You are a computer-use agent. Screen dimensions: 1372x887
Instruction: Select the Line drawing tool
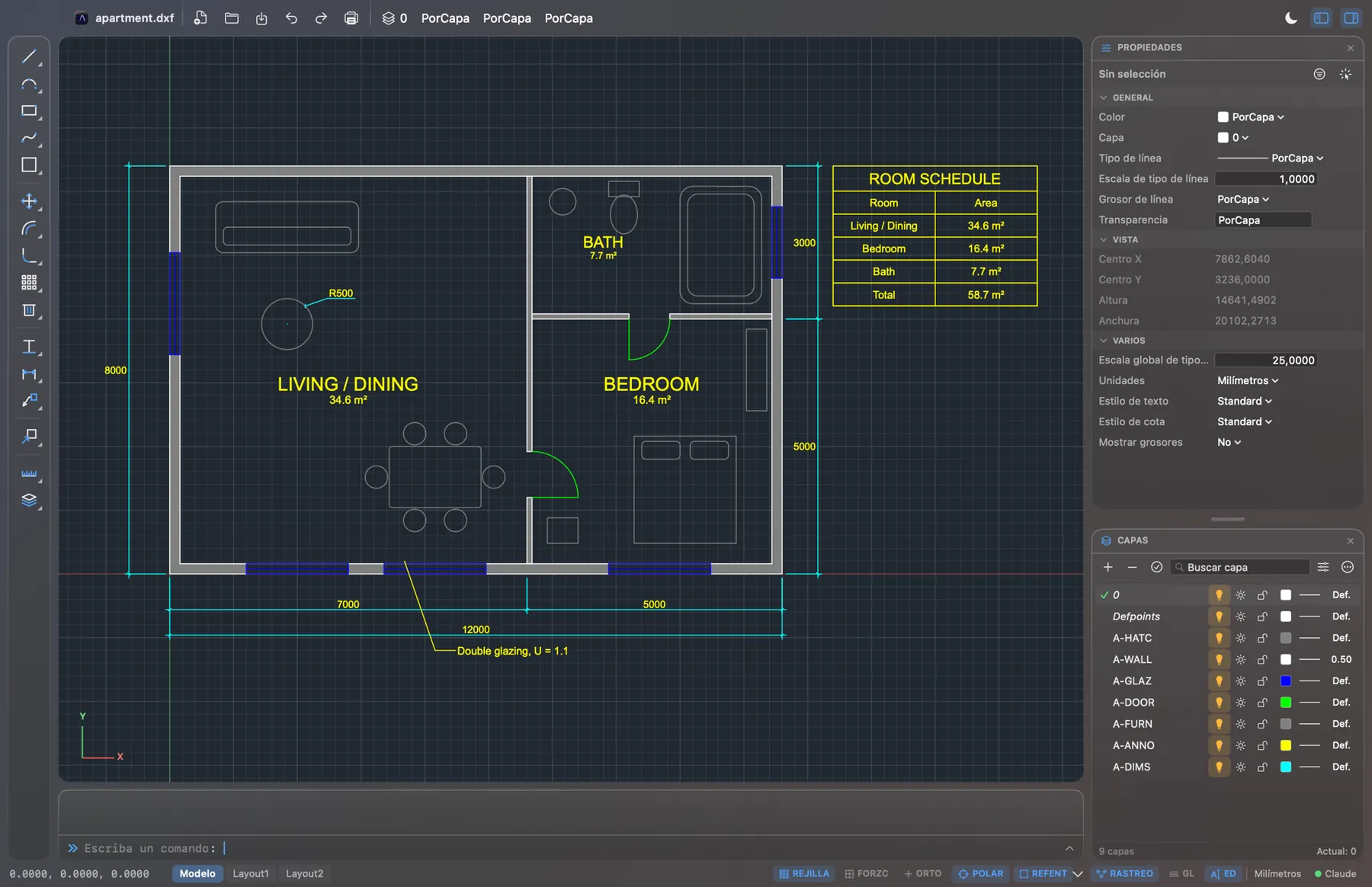(x=29, y=56)
